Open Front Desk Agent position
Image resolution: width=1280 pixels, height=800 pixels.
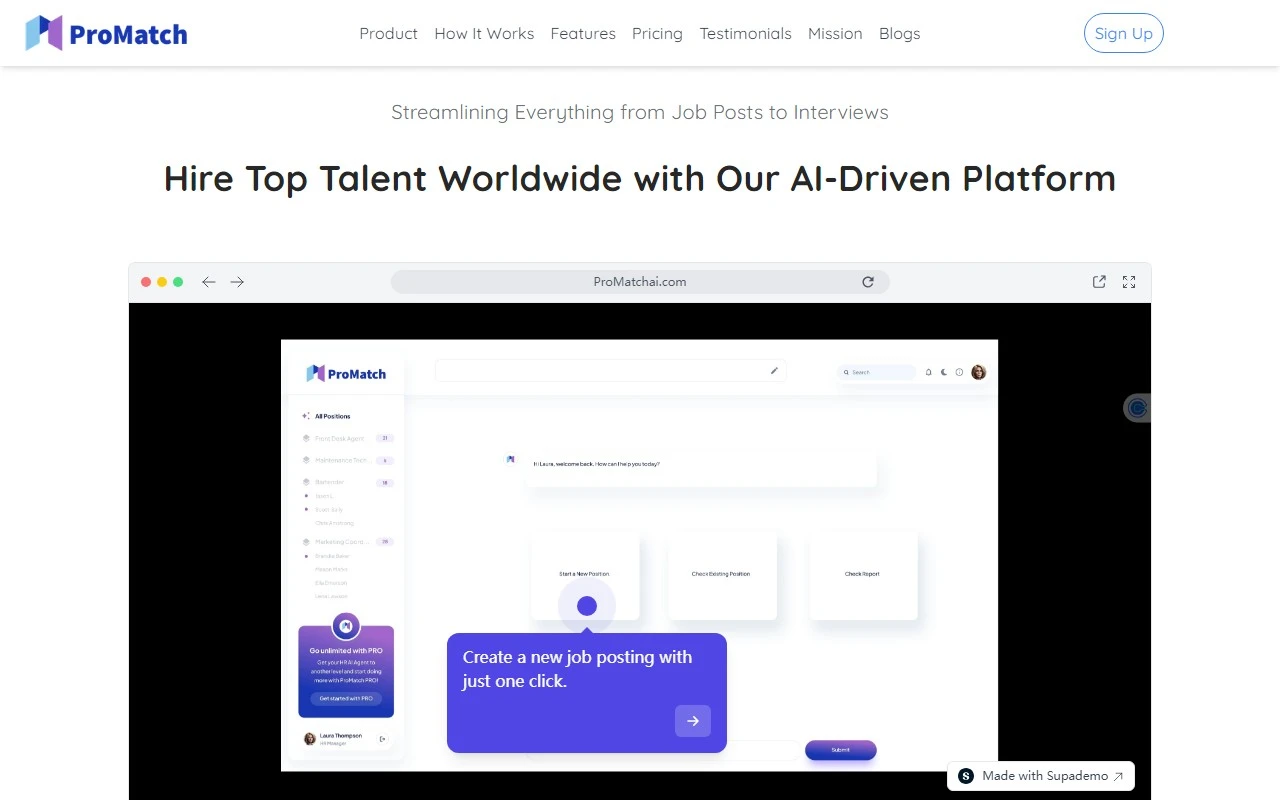[x=347, y=438]
